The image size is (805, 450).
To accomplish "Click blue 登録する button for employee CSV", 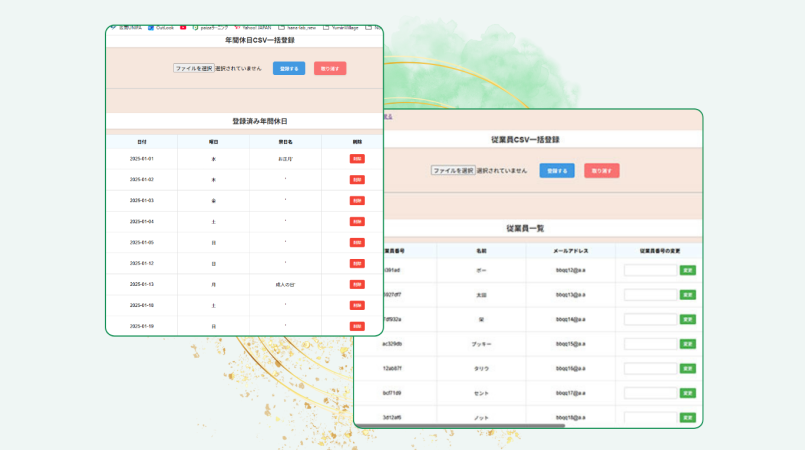I will 557,171.
